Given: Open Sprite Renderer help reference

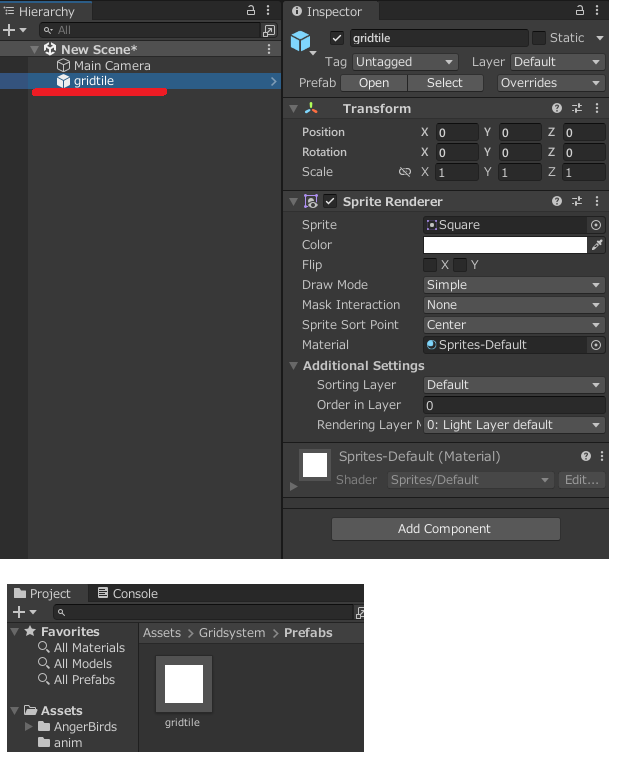Looking at the screenshot, I should [x=556, y=201].
